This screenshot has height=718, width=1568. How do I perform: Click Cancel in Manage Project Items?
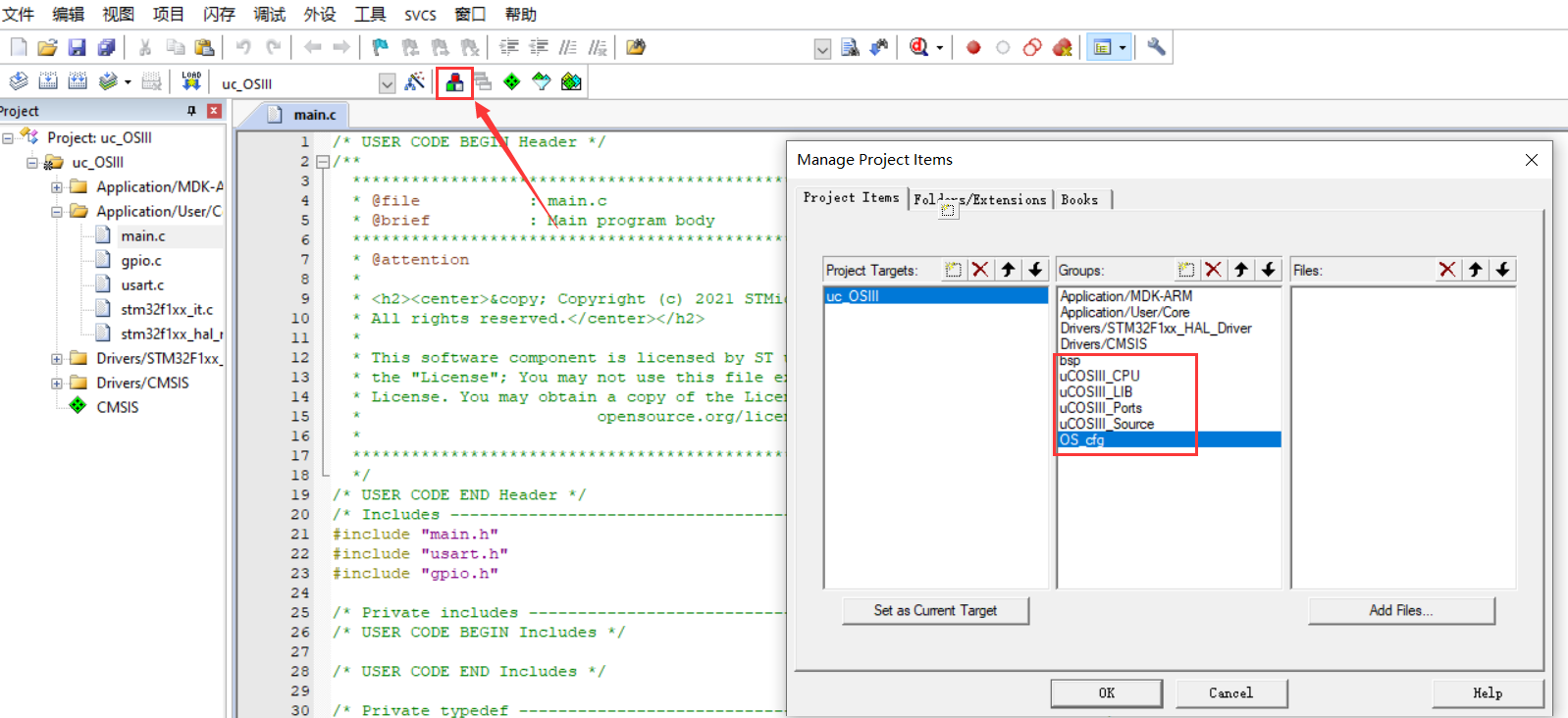(x=1231, y=692)
